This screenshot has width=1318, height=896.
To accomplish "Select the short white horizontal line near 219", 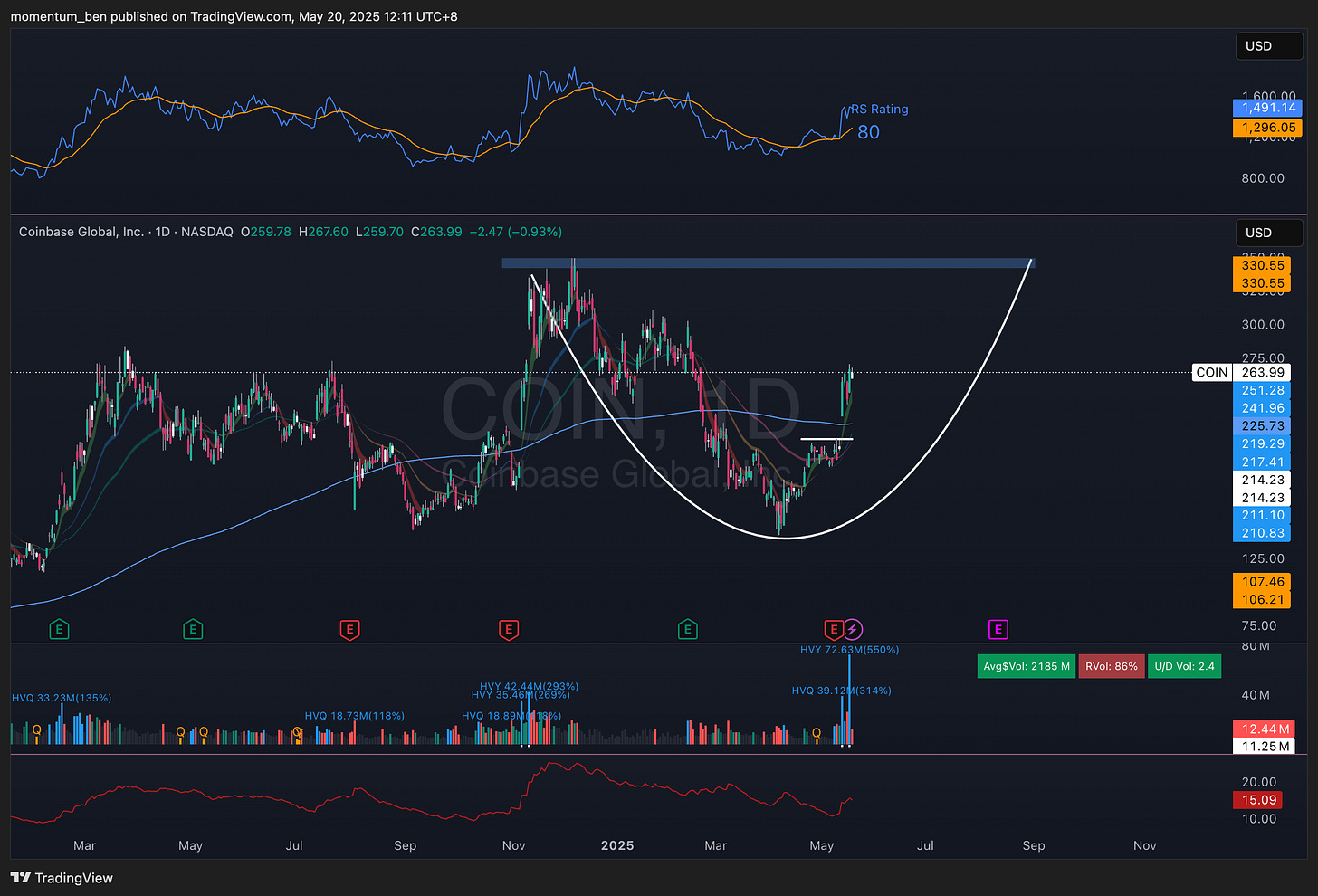I will click(x=826, y=439).
